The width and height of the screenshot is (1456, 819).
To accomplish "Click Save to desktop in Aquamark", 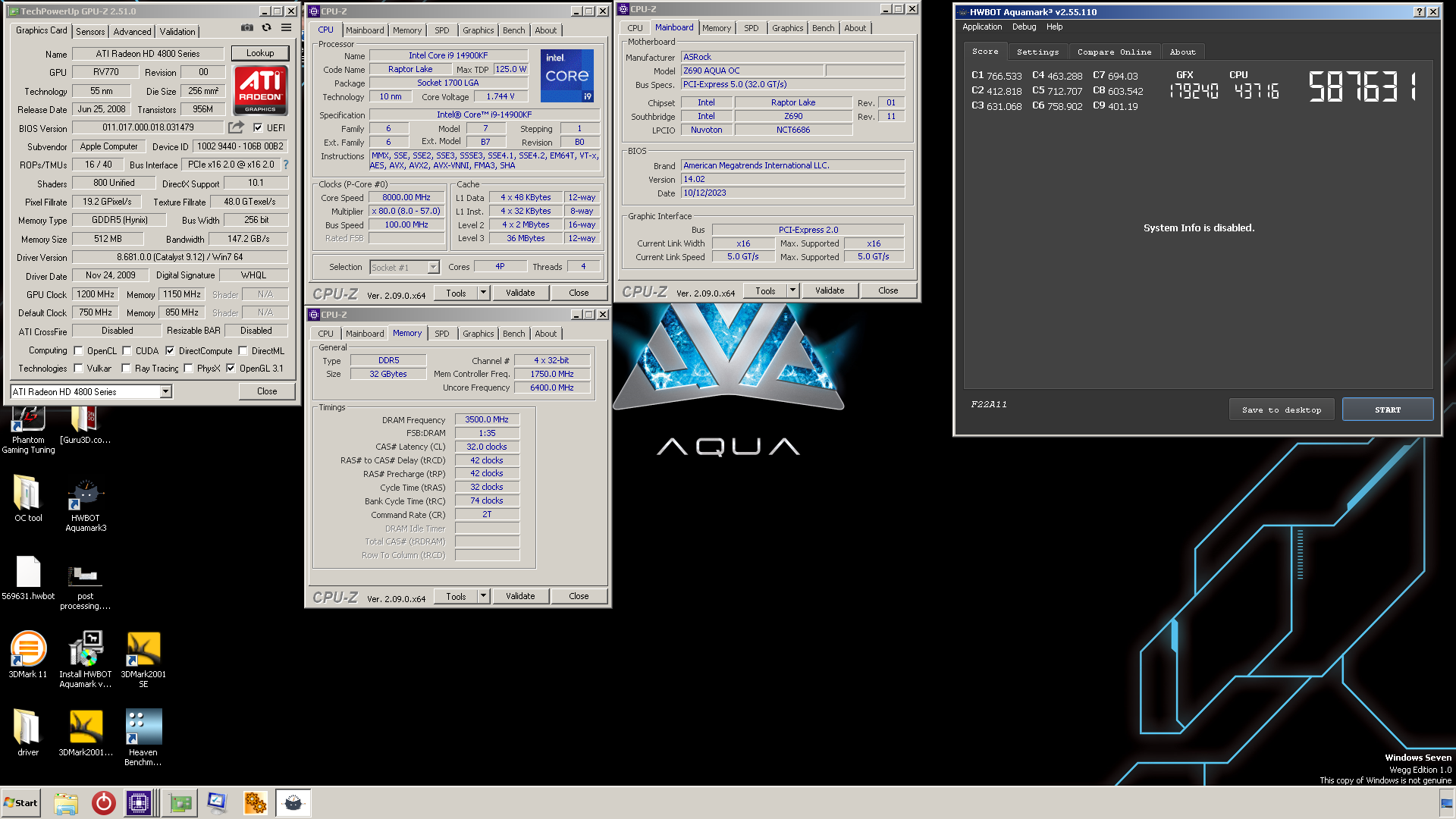I will pyautogui.click(x=1282, y=409).
